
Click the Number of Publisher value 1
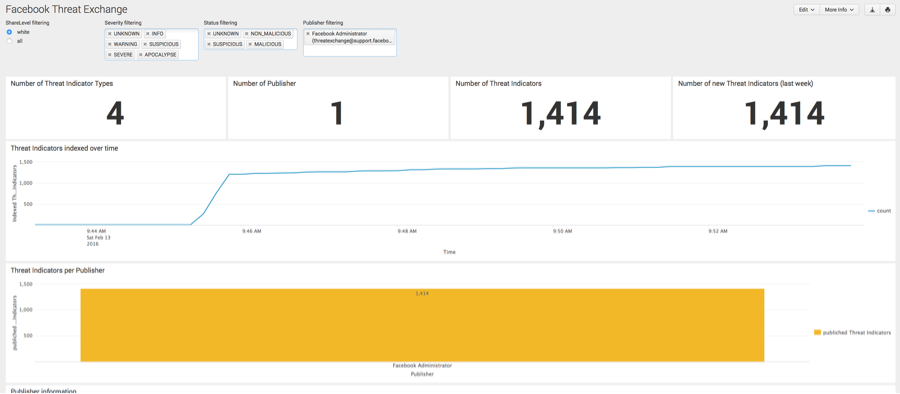(338, 114)
